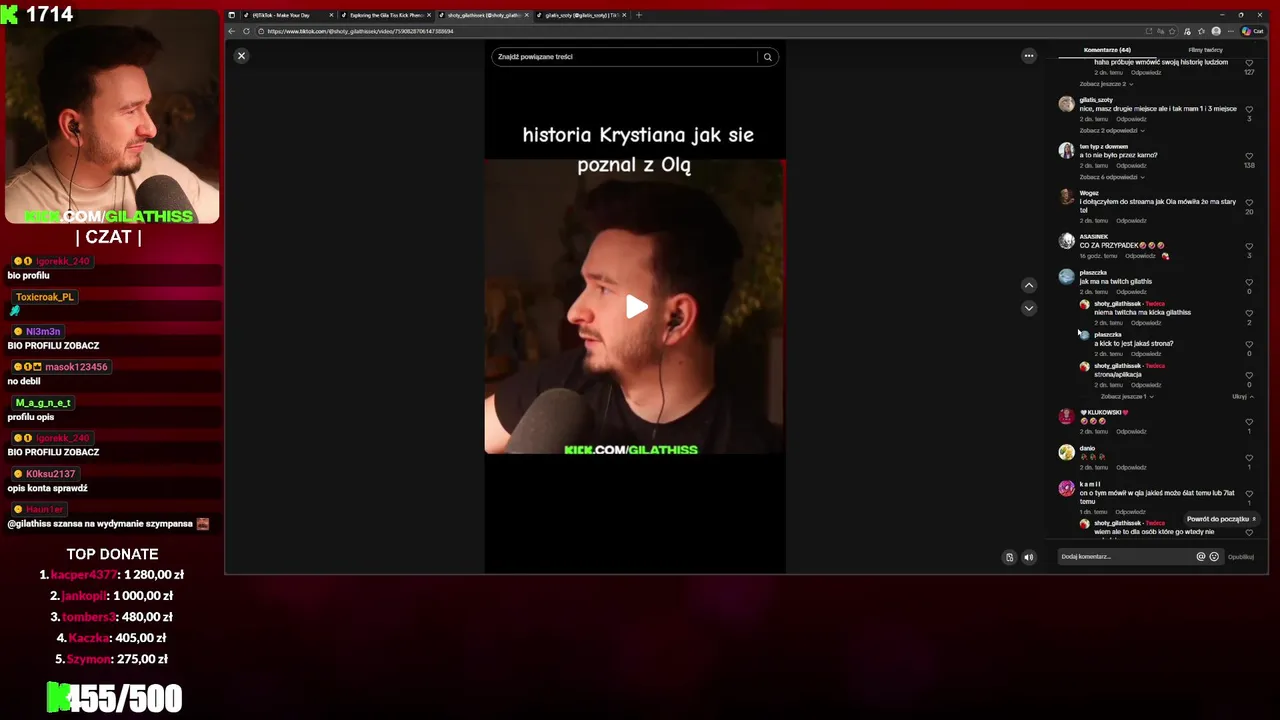
Task: Click the browser back arrow
Action: click(x=232, y=31)
